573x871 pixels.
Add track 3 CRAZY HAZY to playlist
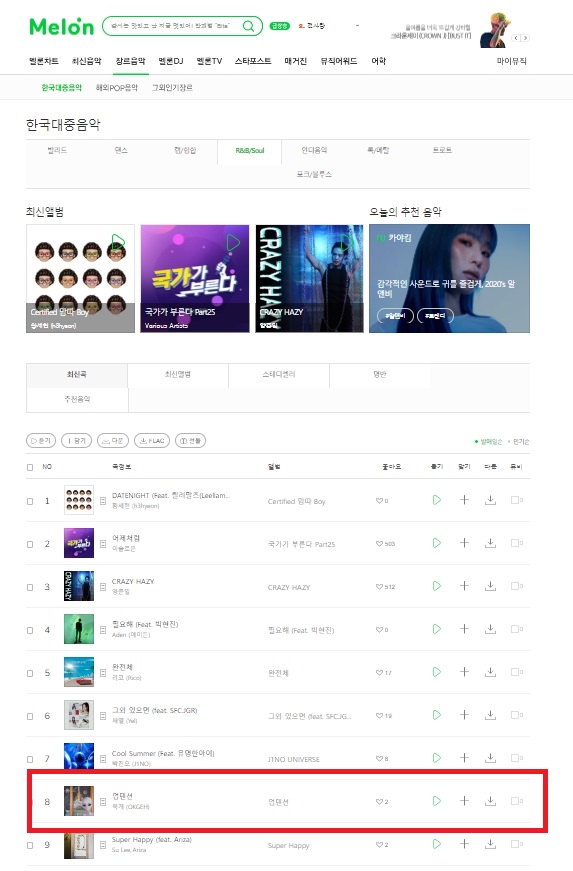point(464,586)
